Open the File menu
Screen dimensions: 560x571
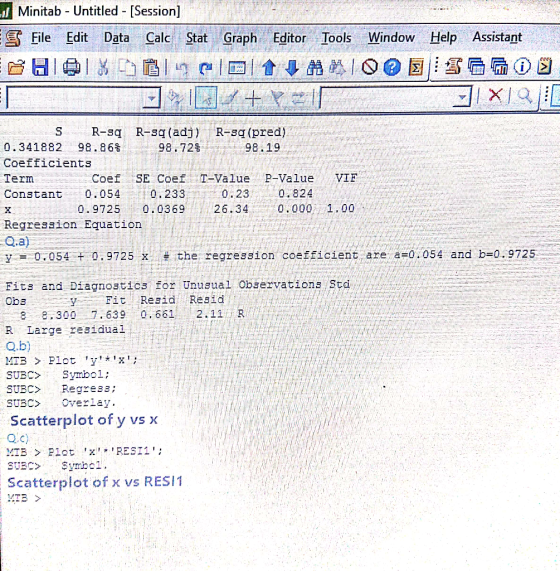coord(41,38)
